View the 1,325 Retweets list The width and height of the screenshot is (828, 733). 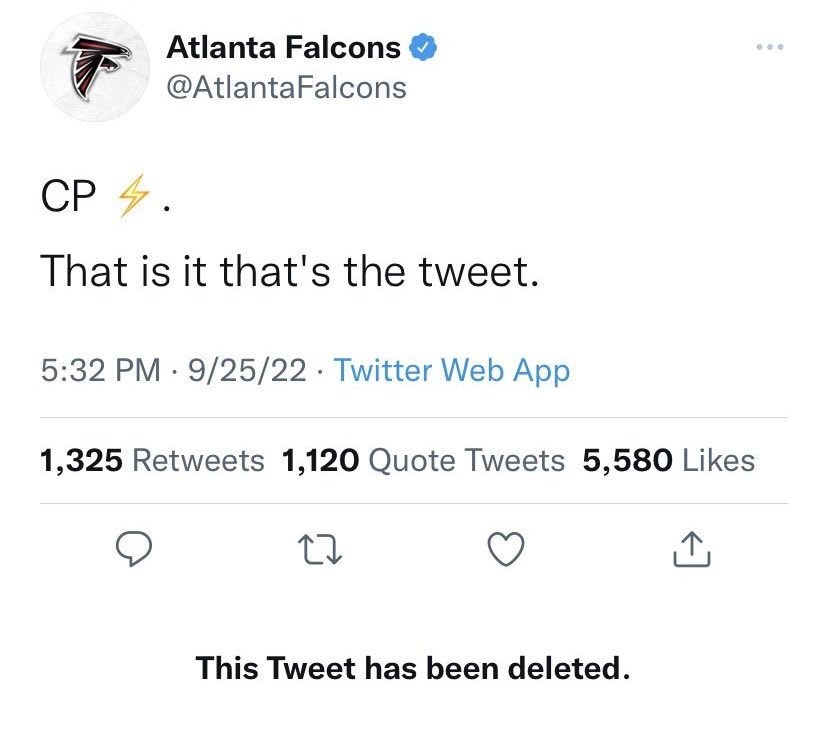[152, 461]
